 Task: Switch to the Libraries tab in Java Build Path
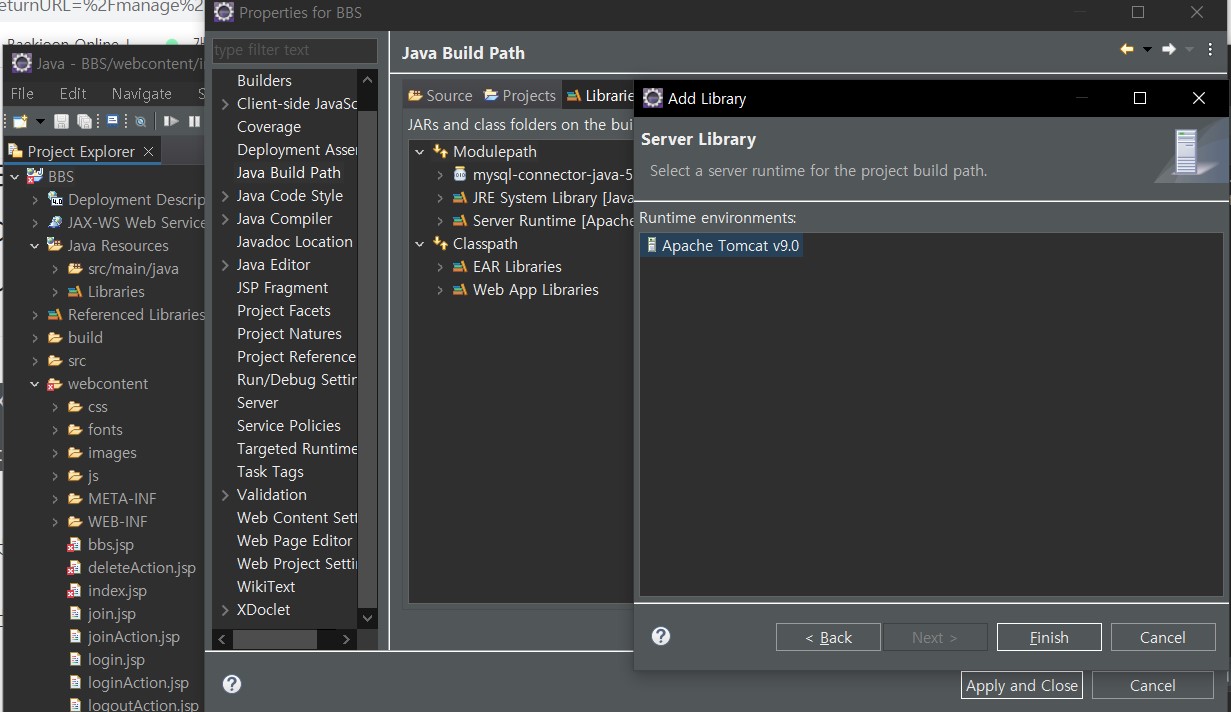tap(599, 96)
